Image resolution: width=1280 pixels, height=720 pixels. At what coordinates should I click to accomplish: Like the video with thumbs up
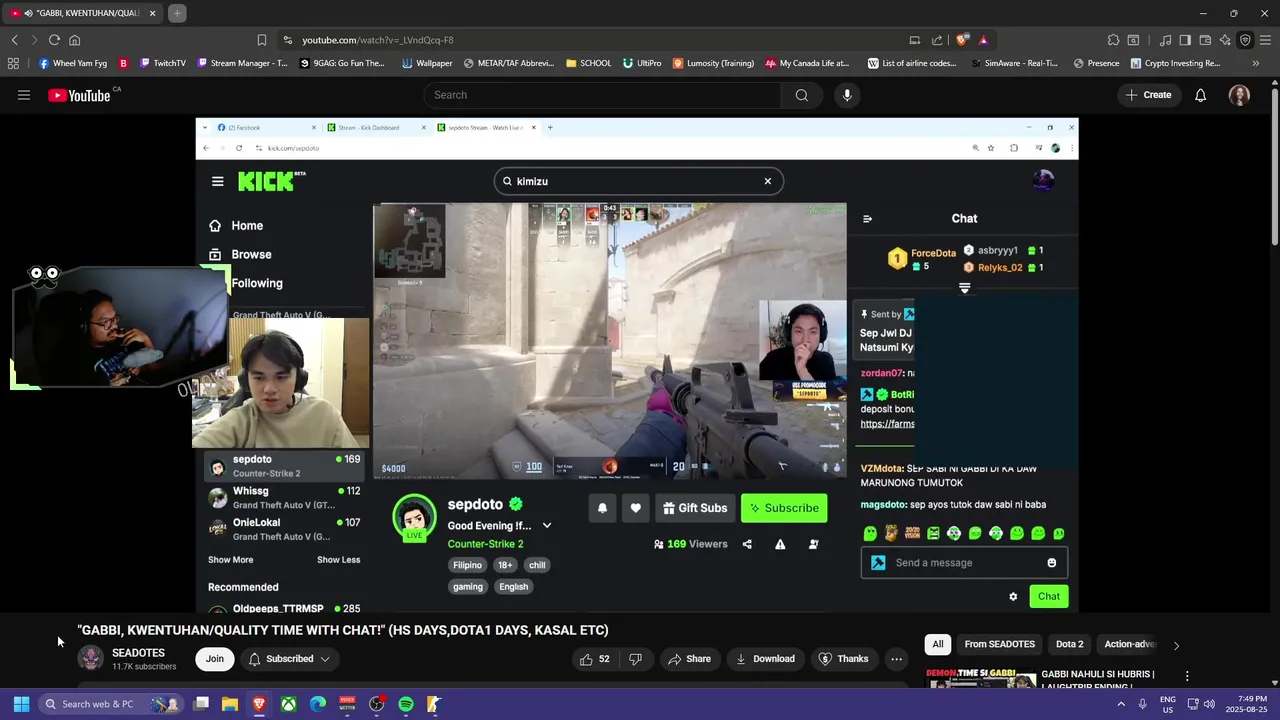coord(595,659)
